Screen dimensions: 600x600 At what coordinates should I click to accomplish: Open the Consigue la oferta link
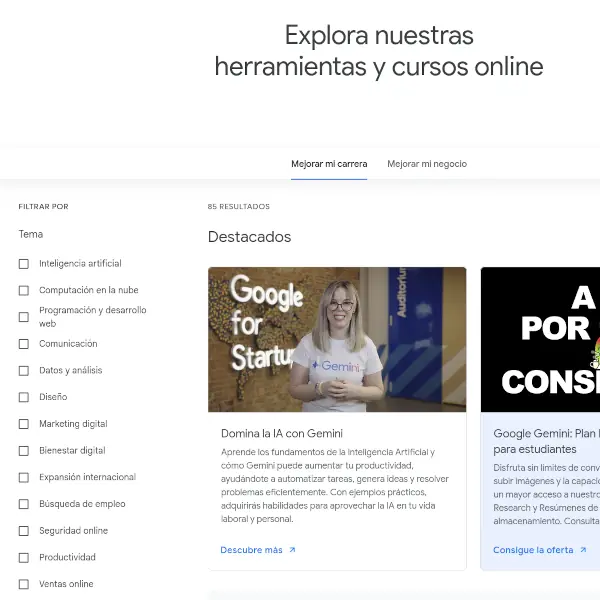pyautogui.click(x=540, y=550)
